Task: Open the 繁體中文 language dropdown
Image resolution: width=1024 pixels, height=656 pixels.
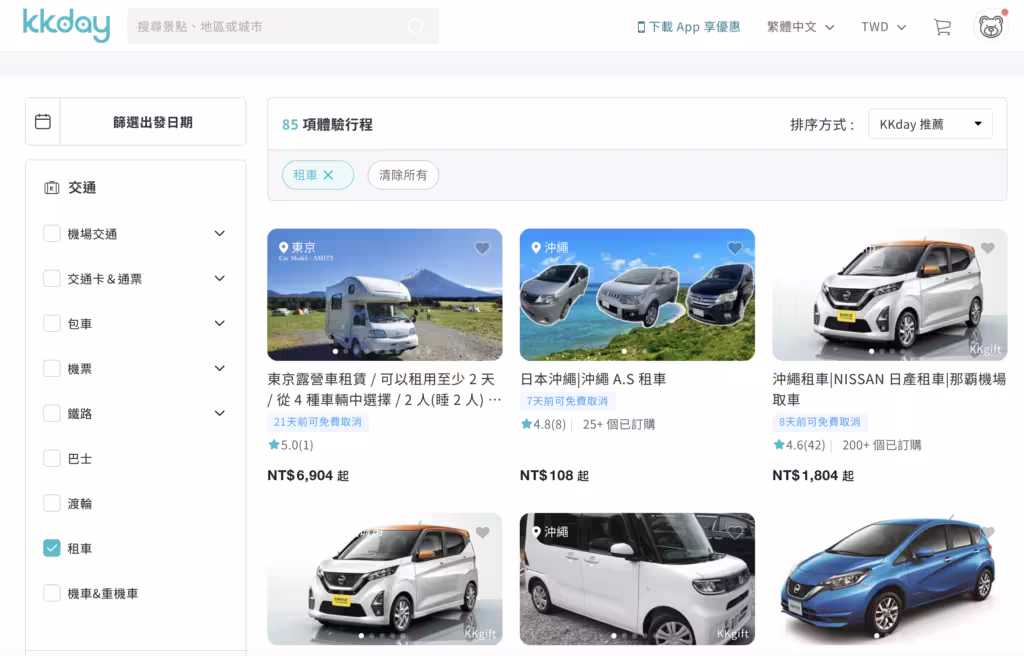Action: (801, 27)
